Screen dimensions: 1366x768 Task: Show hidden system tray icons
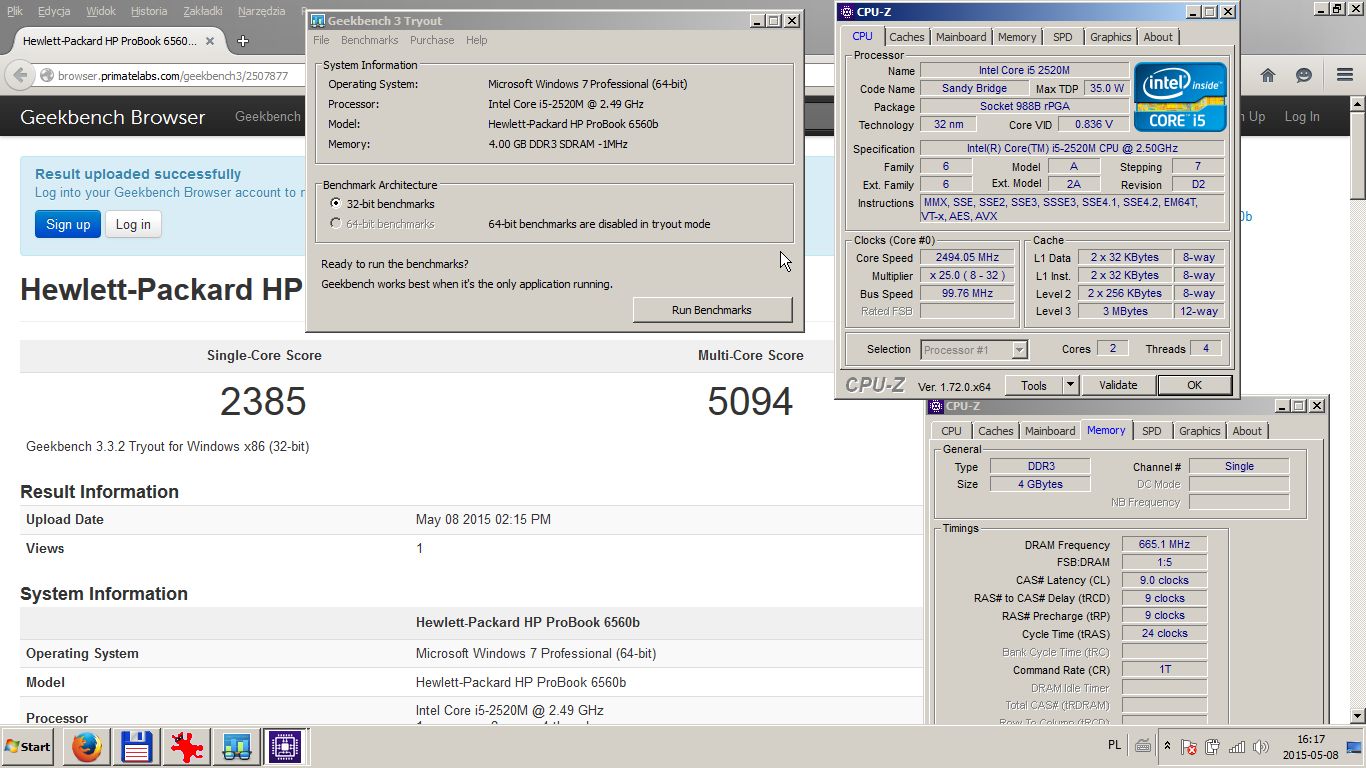click(x=1167, y=746)
